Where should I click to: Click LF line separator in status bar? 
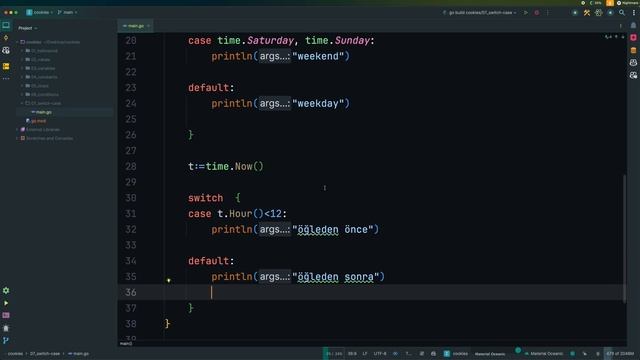pos(365,353)
